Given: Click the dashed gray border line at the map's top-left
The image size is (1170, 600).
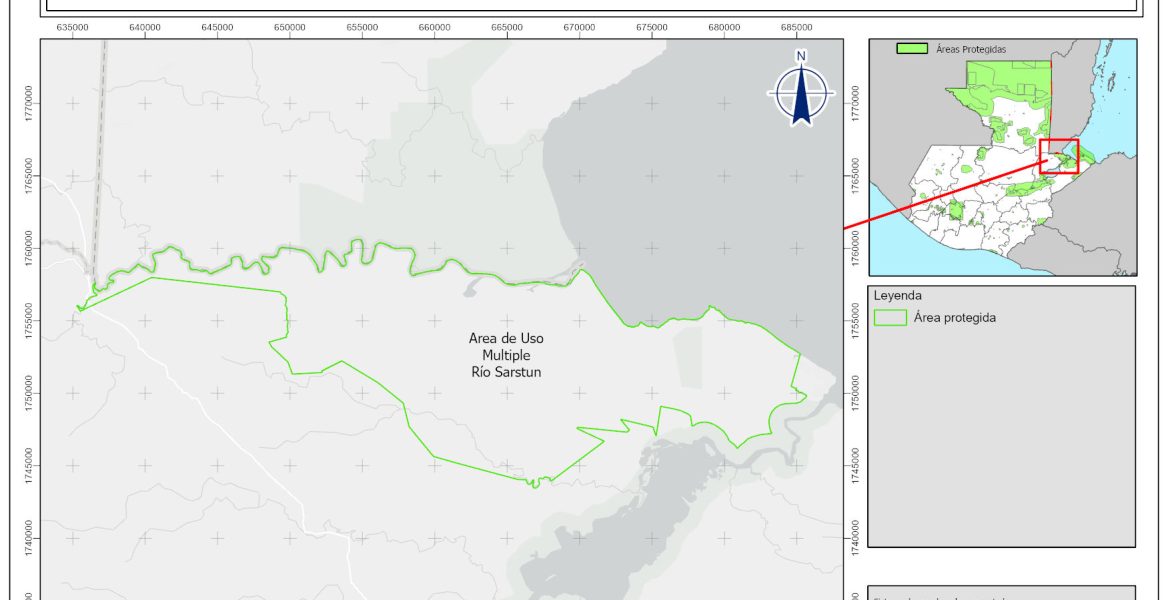Looking at the screenshot, I should point(100,150).
